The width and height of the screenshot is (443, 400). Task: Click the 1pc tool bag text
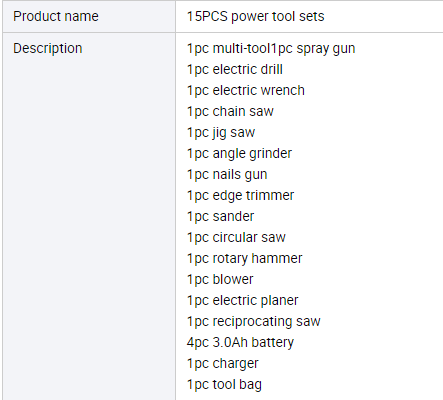[224, 385]
